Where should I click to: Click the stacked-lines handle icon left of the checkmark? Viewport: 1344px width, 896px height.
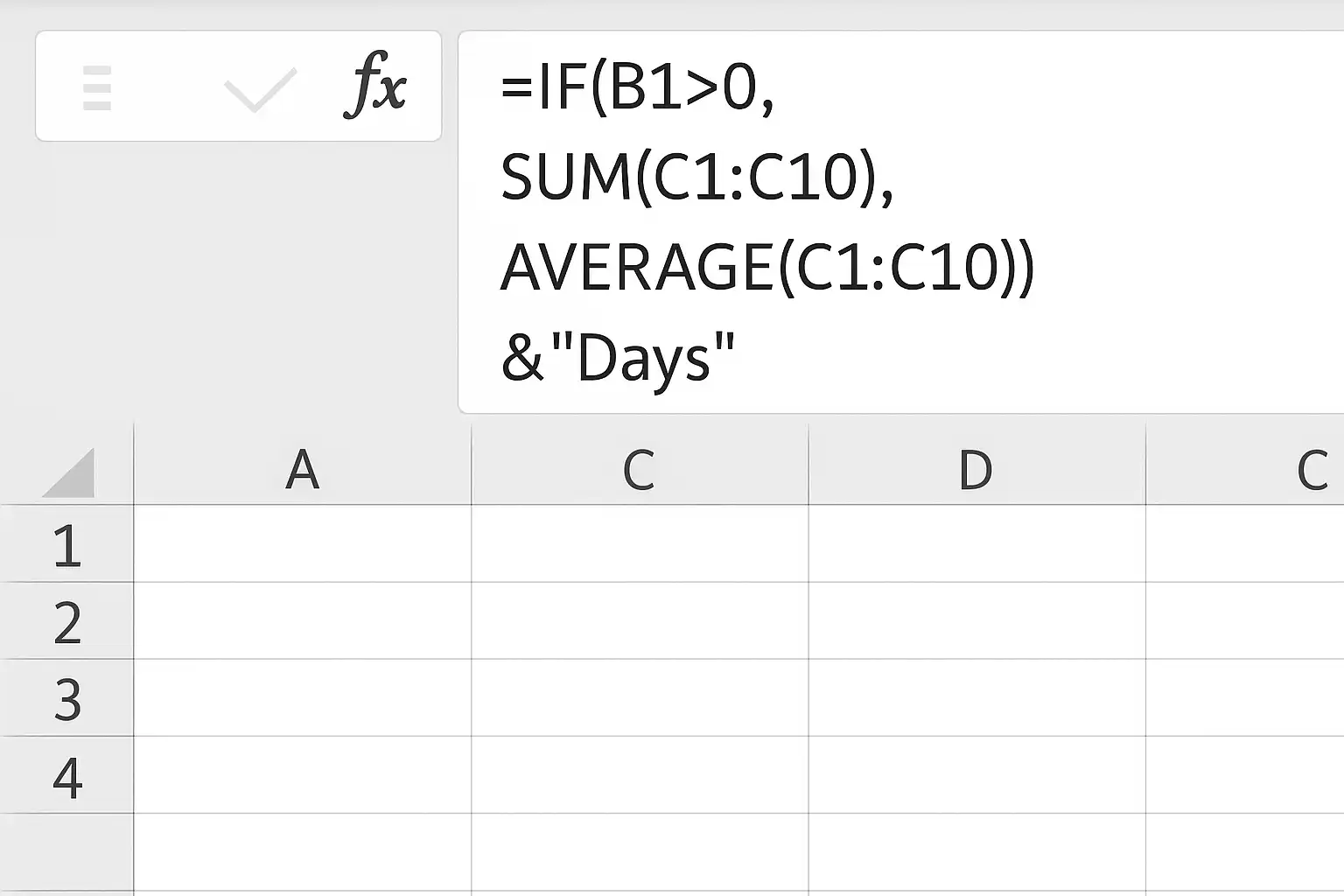[x=97, y=87]
